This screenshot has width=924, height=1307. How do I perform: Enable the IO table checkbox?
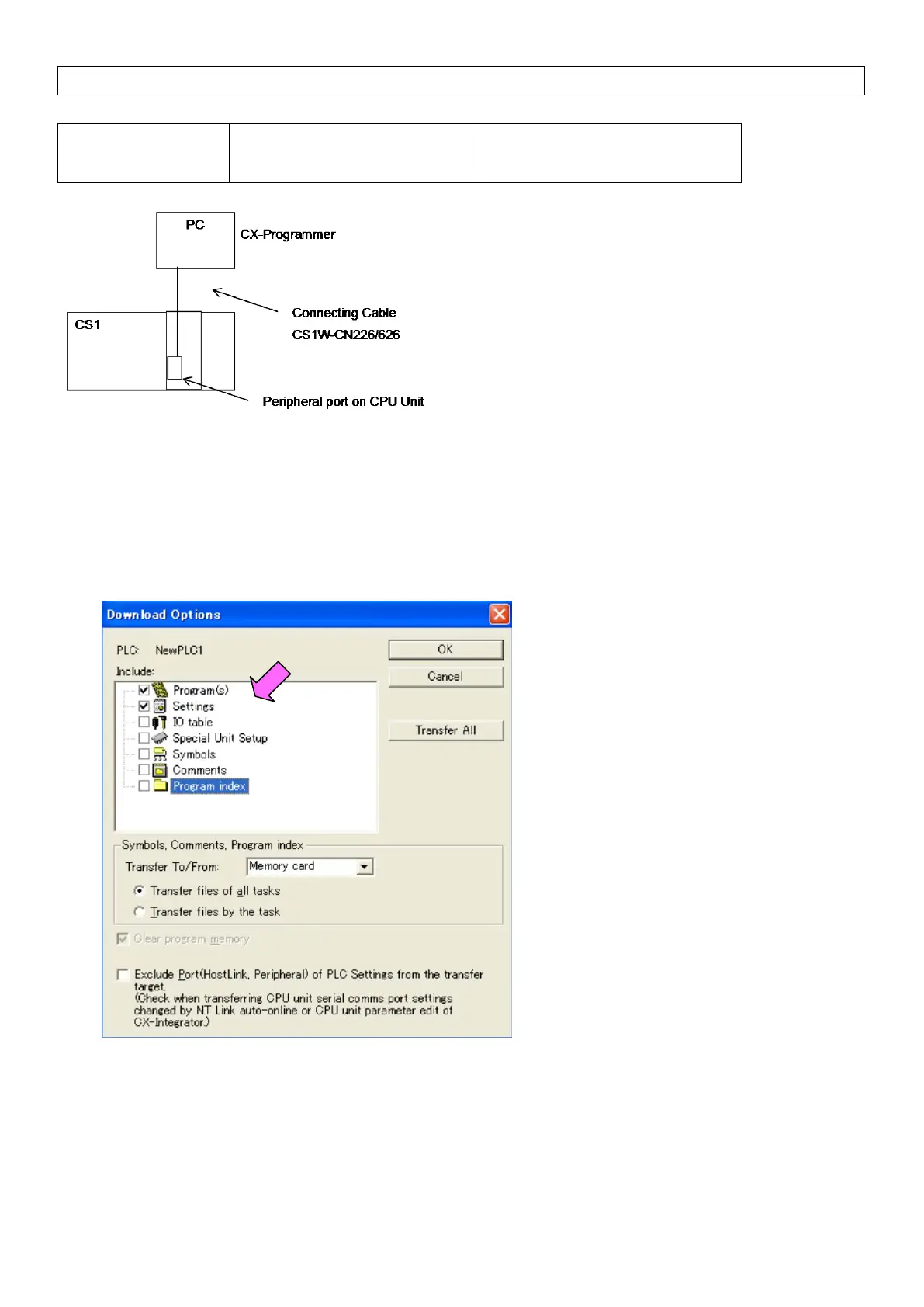click(144, 722)
